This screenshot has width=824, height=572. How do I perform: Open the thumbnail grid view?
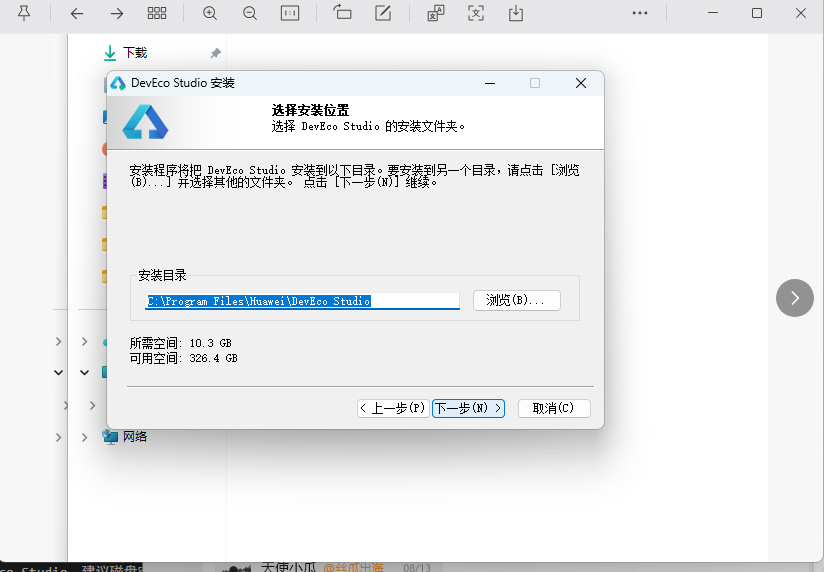tap(157, 13)
